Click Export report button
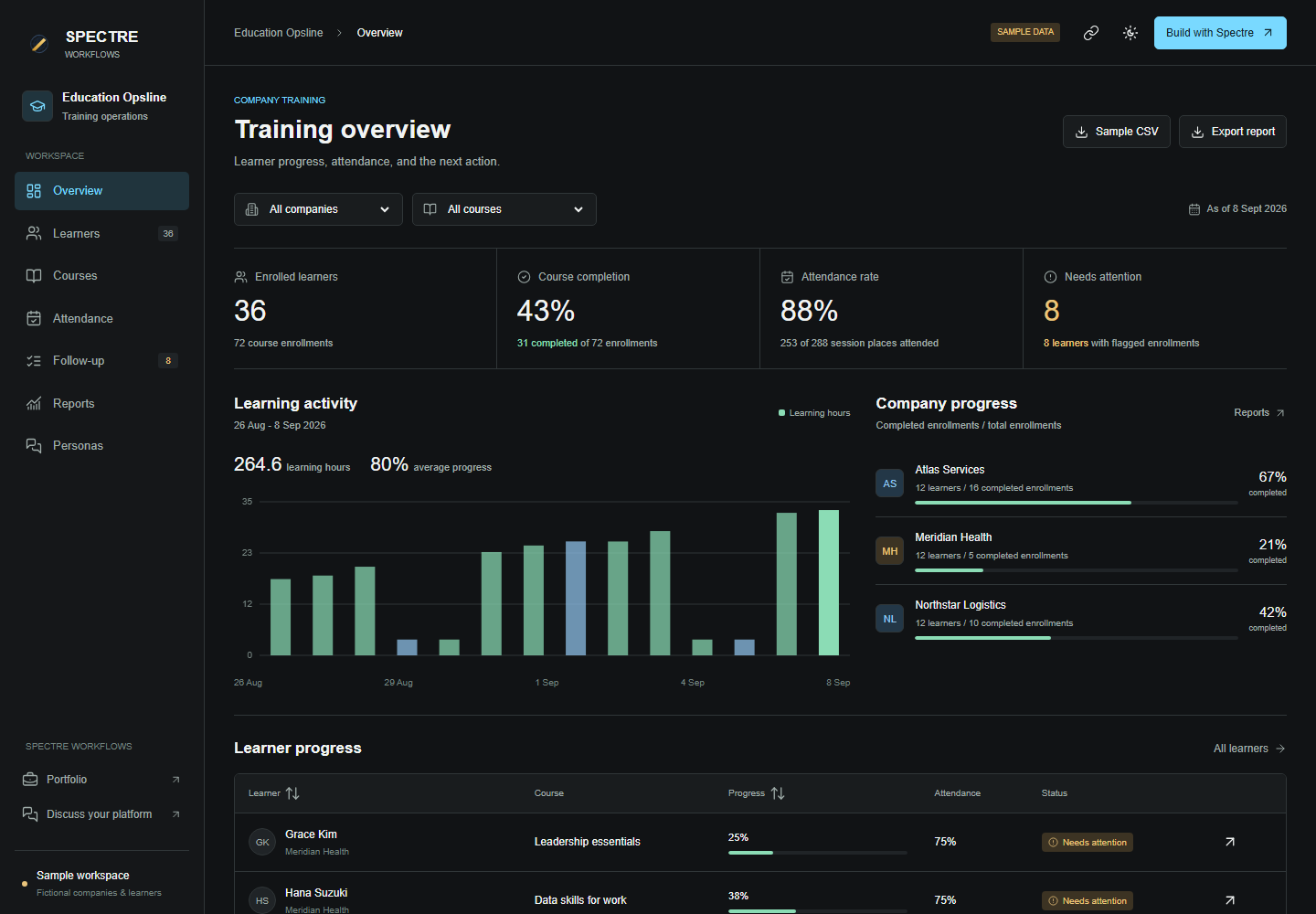Image resolution: width=1316 pixels, height=914 pixels. [1233, 132]
